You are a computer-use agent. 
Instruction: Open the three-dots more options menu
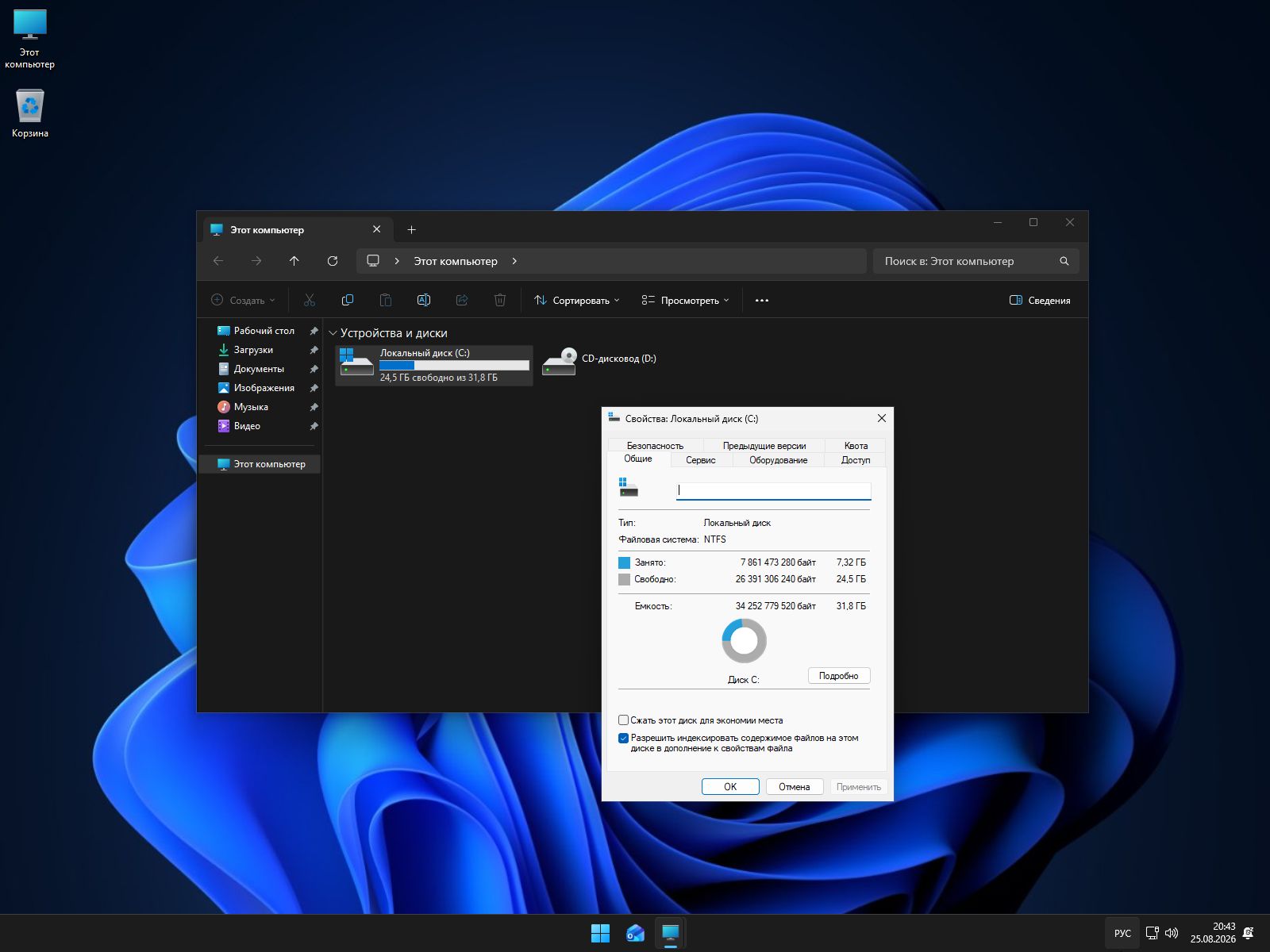click(762, 301)
